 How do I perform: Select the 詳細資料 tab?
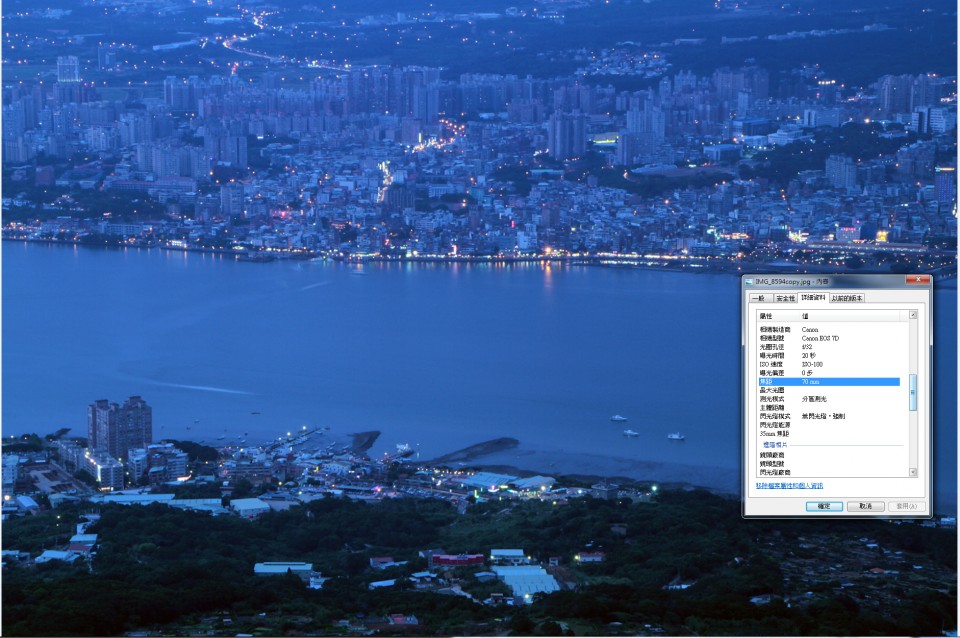tap(813, 298)
